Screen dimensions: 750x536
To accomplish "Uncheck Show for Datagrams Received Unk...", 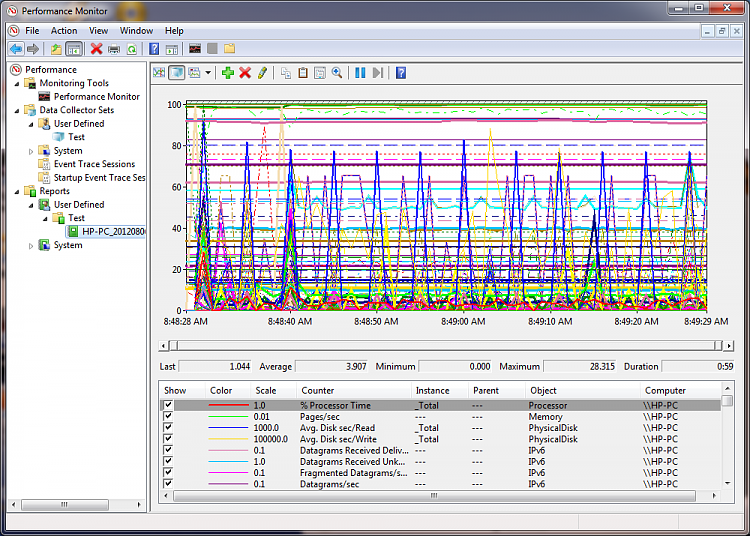I will click(x=168, y=461).
